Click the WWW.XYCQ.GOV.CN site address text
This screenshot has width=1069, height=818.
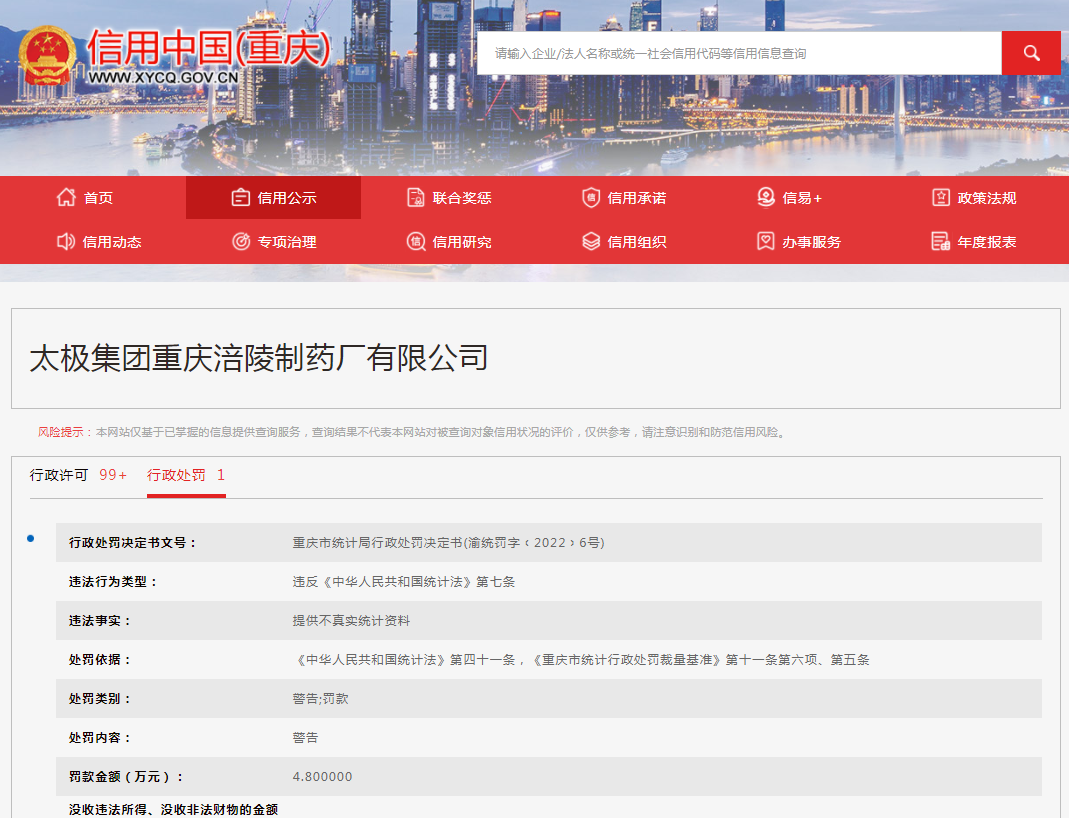point(163,77)
